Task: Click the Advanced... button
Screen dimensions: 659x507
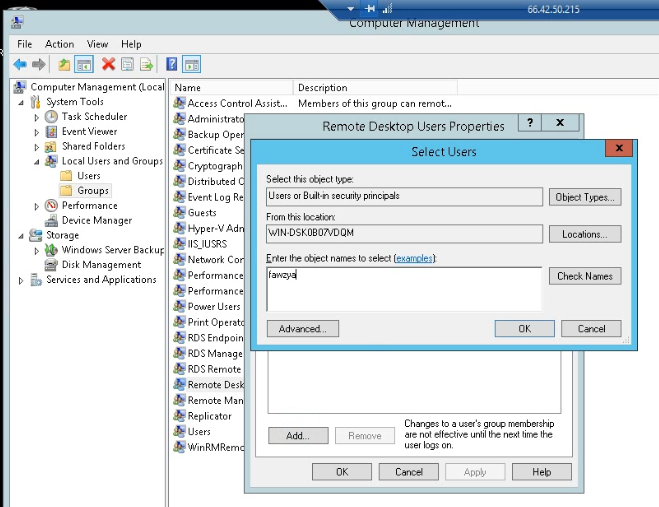Action: (x=303, y=328)
